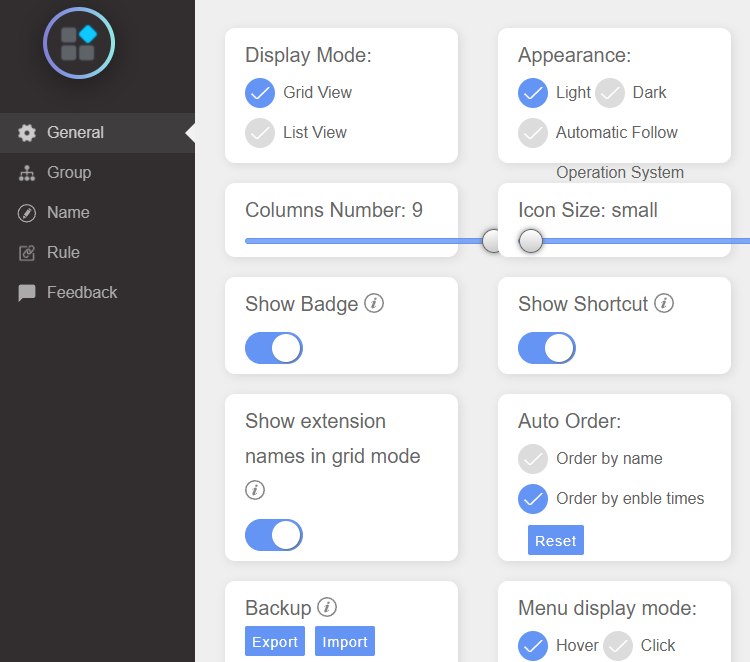Click the info icon beside Show Badge
750x662 pixels.
[x=374, y=303]
